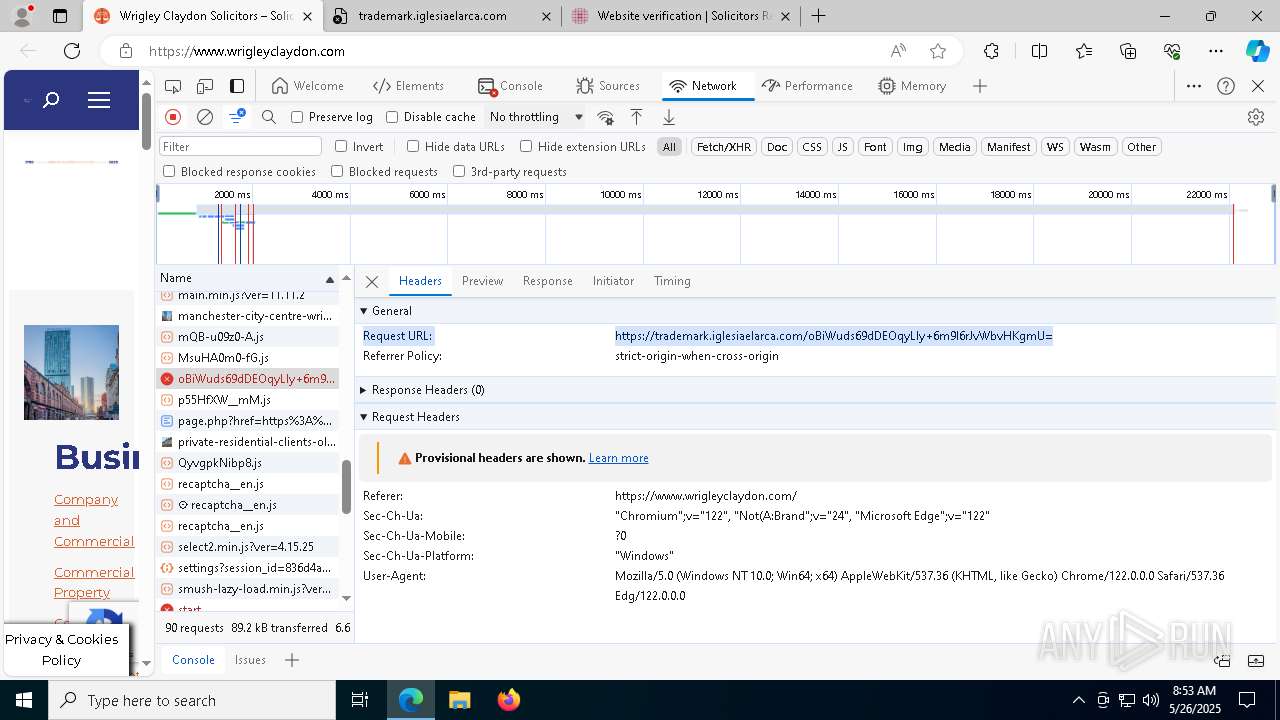Click the import HAR upload arrow
The width and height of the screenshot is (1280, 720).
click(636, 117)
